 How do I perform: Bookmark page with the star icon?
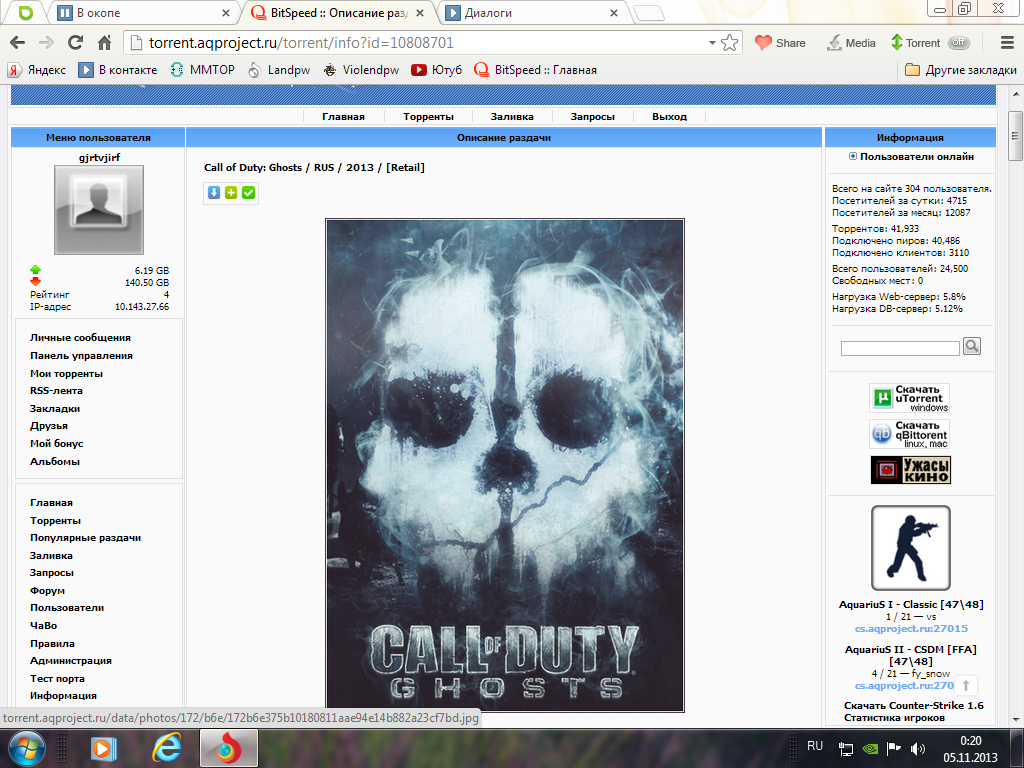coord(729,43)
